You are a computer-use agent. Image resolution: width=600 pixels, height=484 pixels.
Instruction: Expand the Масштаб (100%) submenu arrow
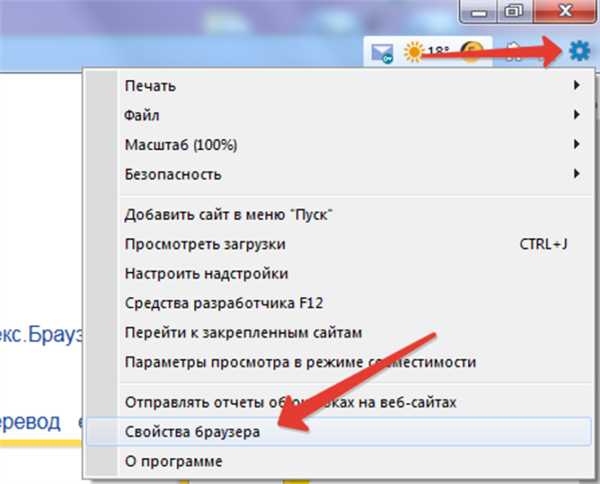point(576,144)
